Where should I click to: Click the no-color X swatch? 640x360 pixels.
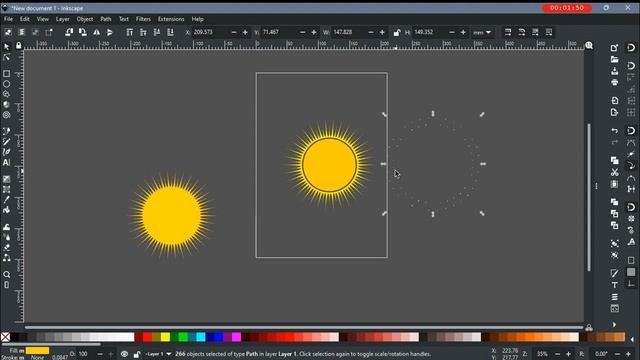tap(5, 337)
